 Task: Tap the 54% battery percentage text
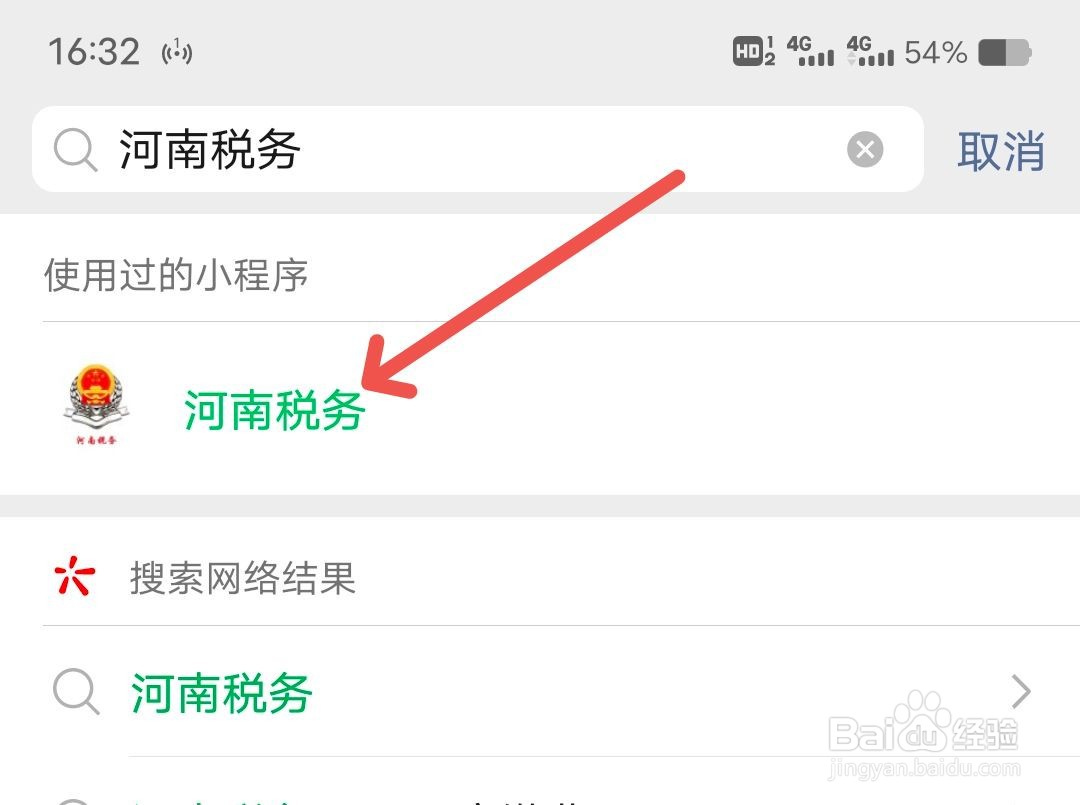[935, 52]
